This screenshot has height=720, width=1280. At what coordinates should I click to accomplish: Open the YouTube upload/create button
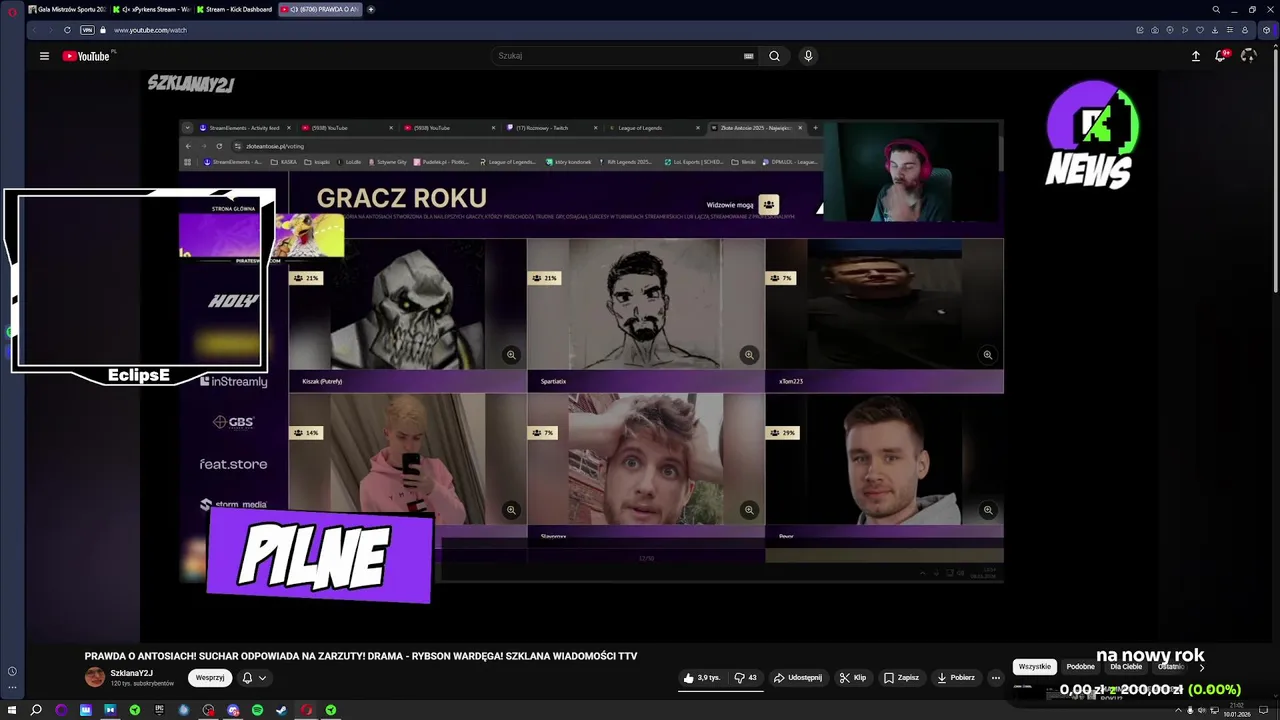point(1195,56)
